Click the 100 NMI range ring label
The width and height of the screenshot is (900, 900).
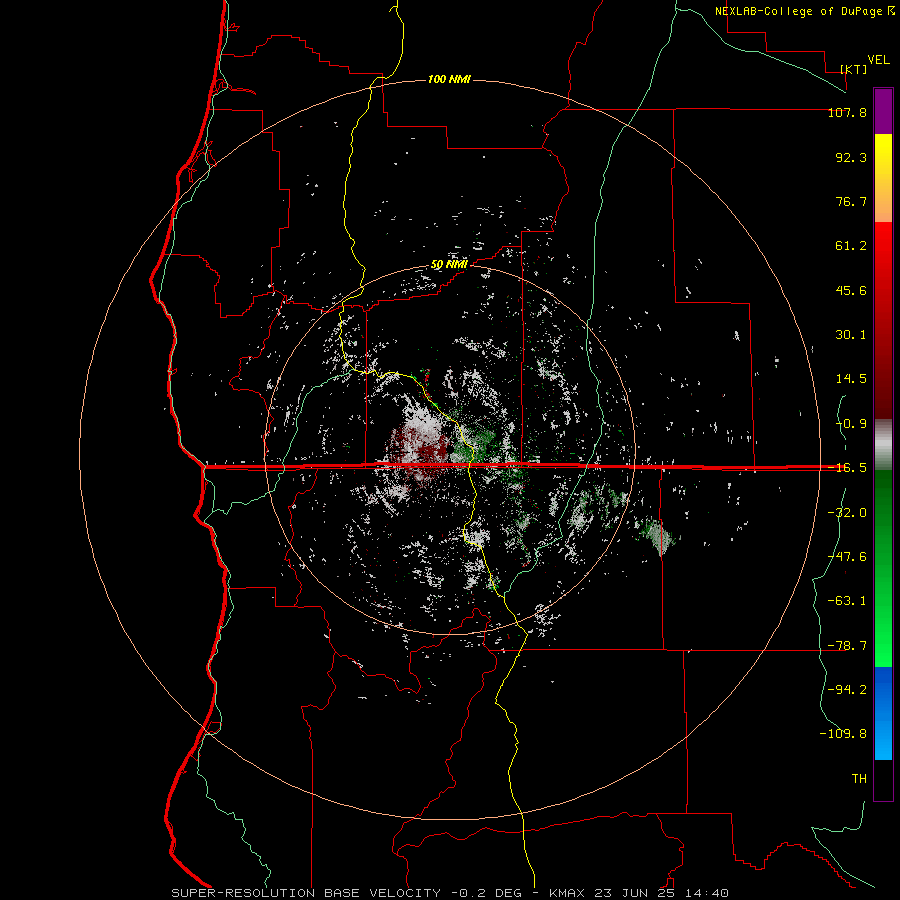[x=449, y=79]
